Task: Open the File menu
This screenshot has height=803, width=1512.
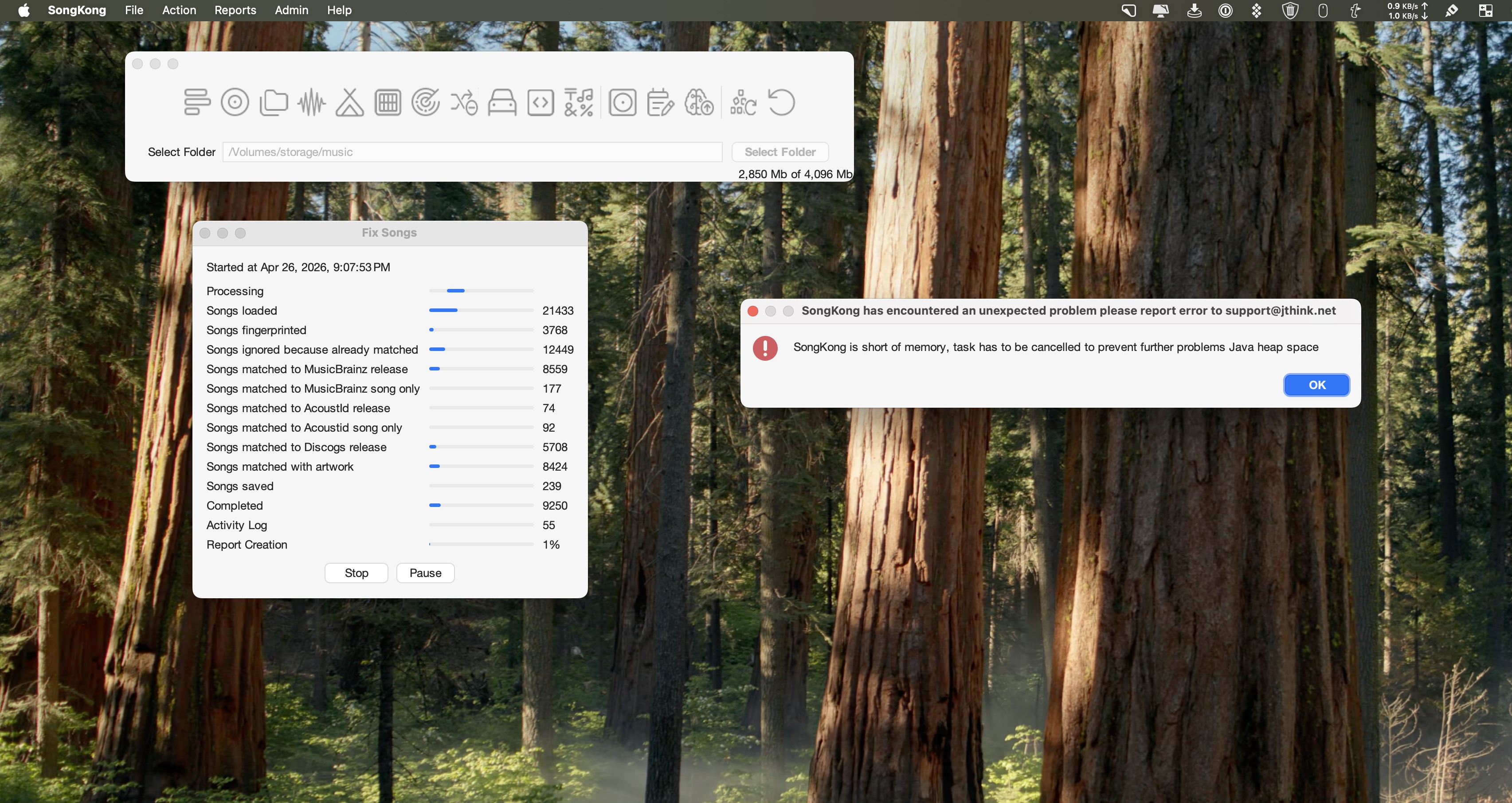Action: pos(134,10)
